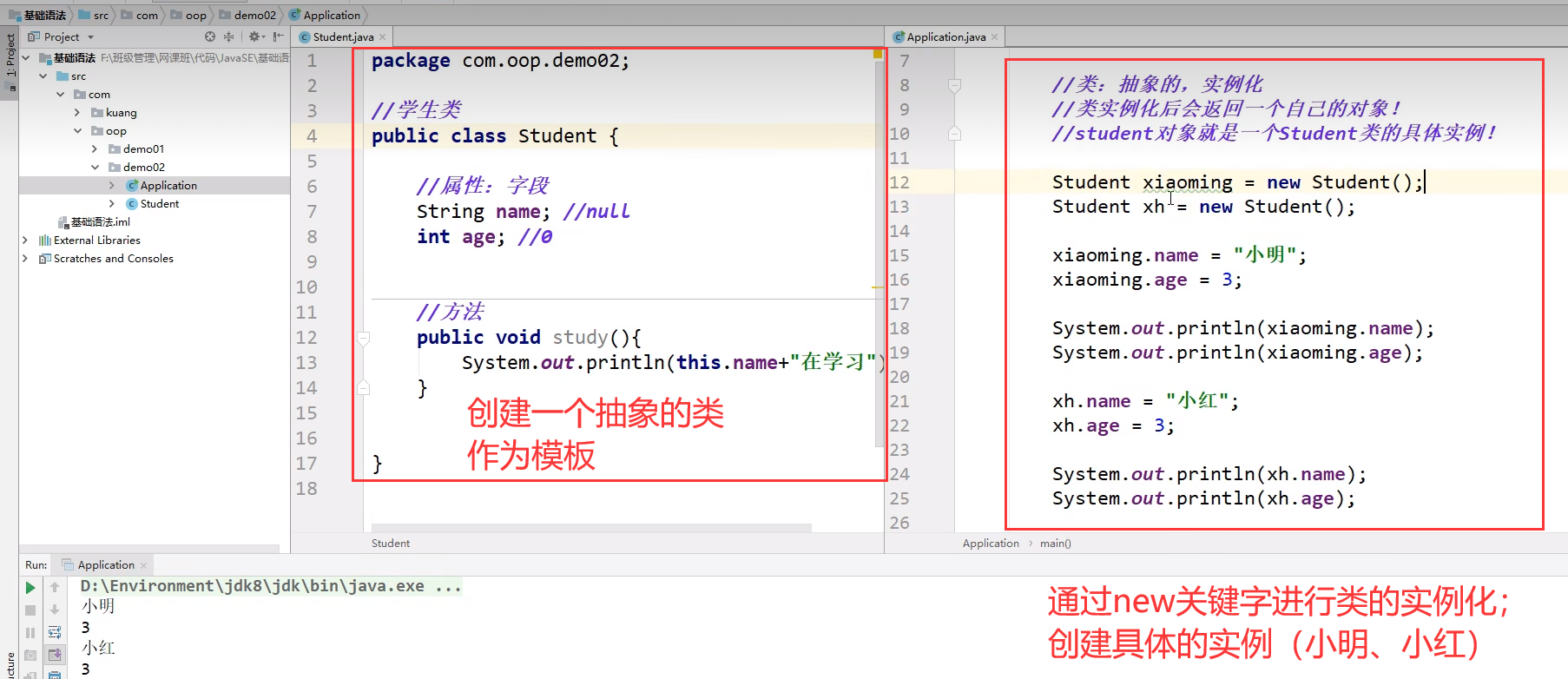Collapse the 基础语法 project root node
Viewport: 1568px width, 679px height.
tap(26, 58)
